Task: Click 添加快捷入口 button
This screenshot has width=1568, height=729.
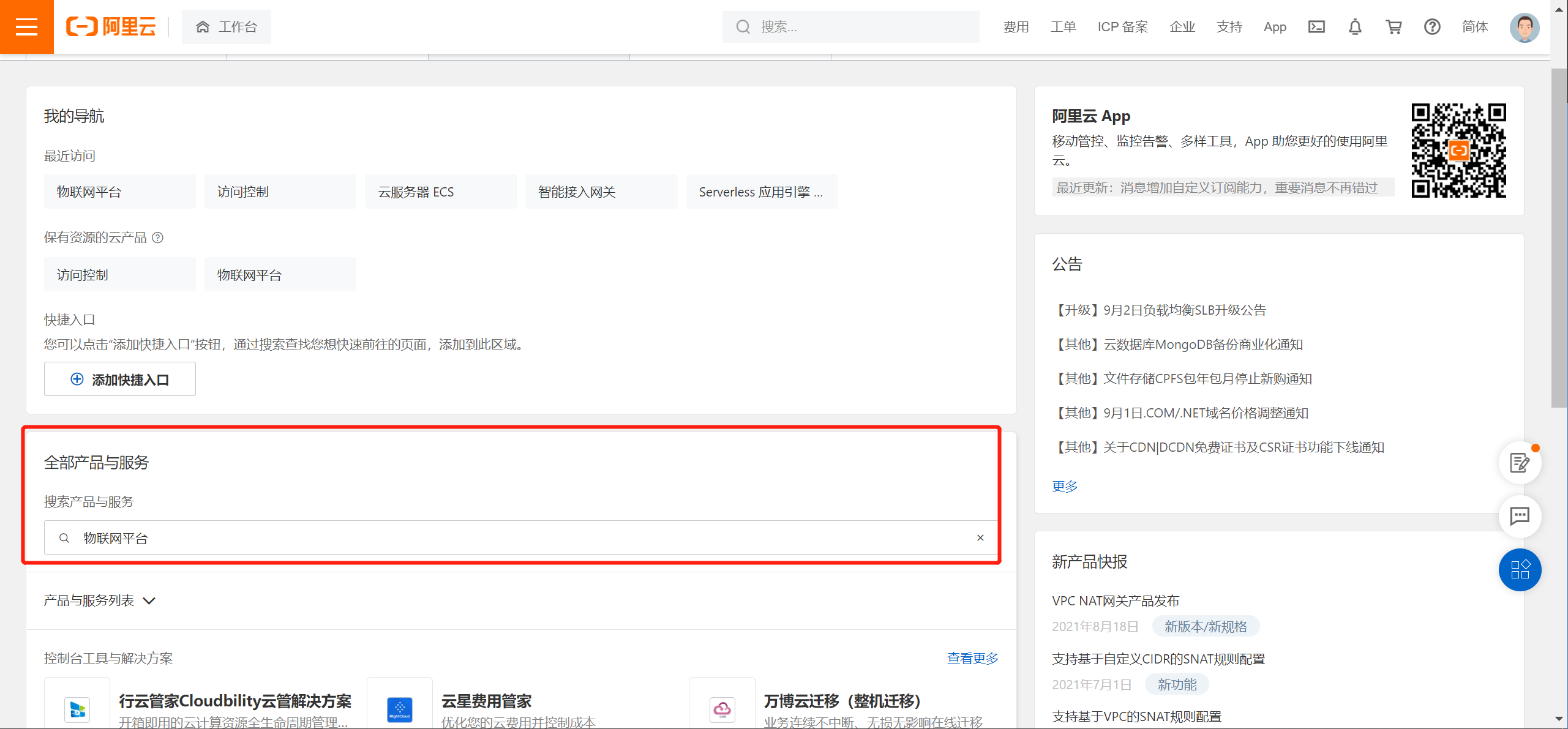Action: [x=120, y=379]
